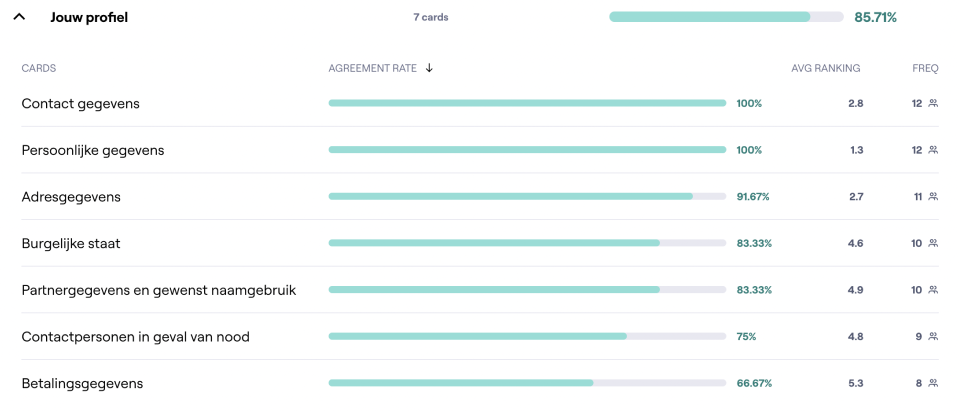The image size is (959, 411).
Task: Click participants icon in Adresgegevens row
Action: pyautogui.click(x=933, y=197)
